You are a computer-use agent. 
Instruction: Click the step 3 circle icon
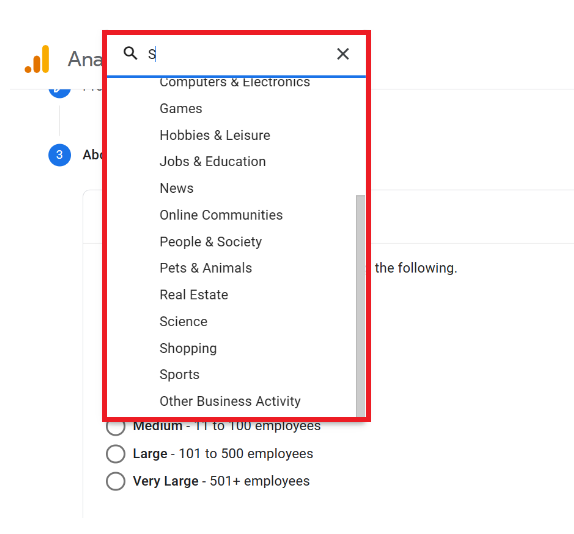pyautogui.click(x=59, y=155)
